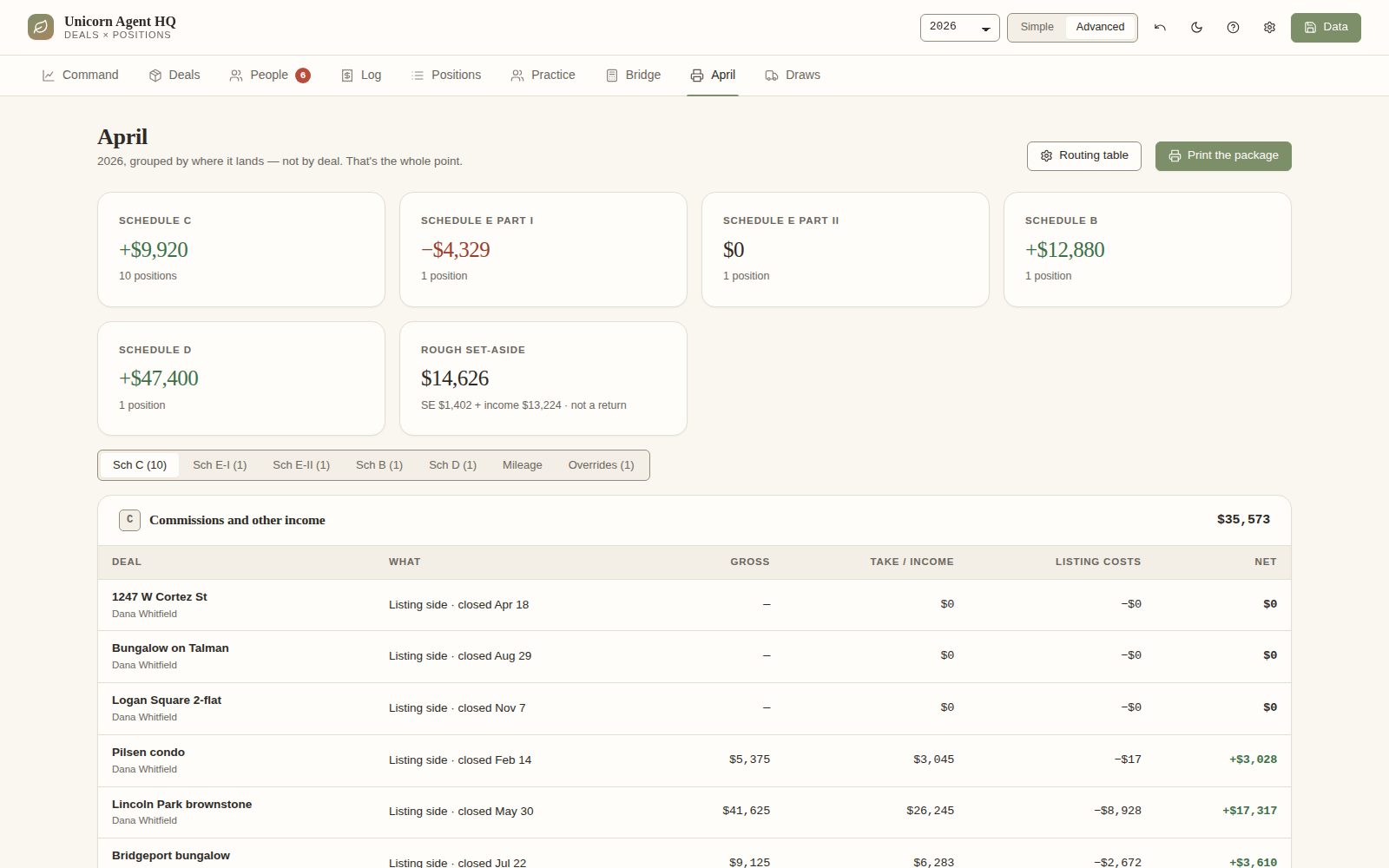Select the Sch E-II (1) sub-tab

pos(301,465)
